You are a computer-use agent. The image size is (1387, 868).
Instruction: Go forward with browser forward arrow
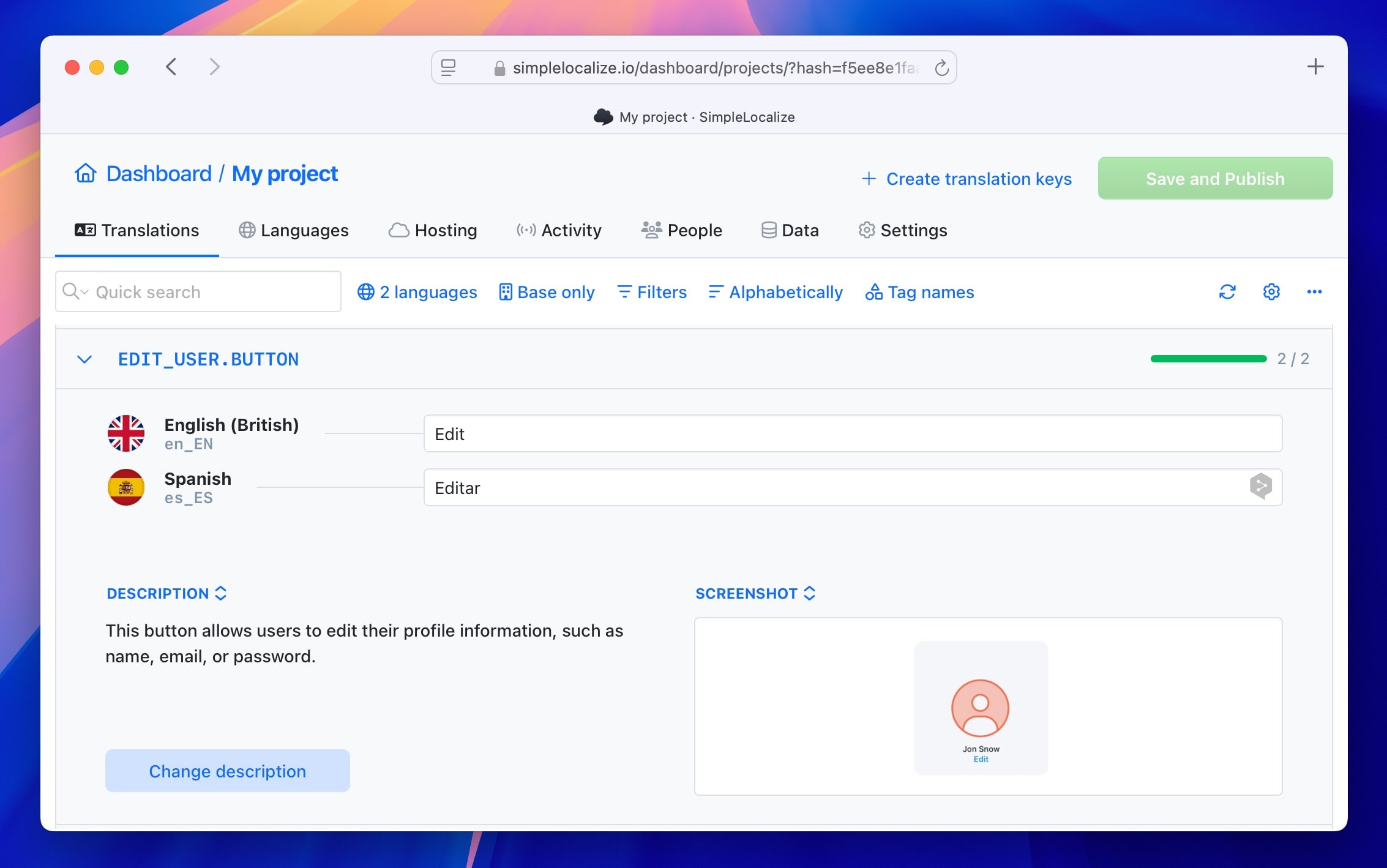click(x=214, y=67)
